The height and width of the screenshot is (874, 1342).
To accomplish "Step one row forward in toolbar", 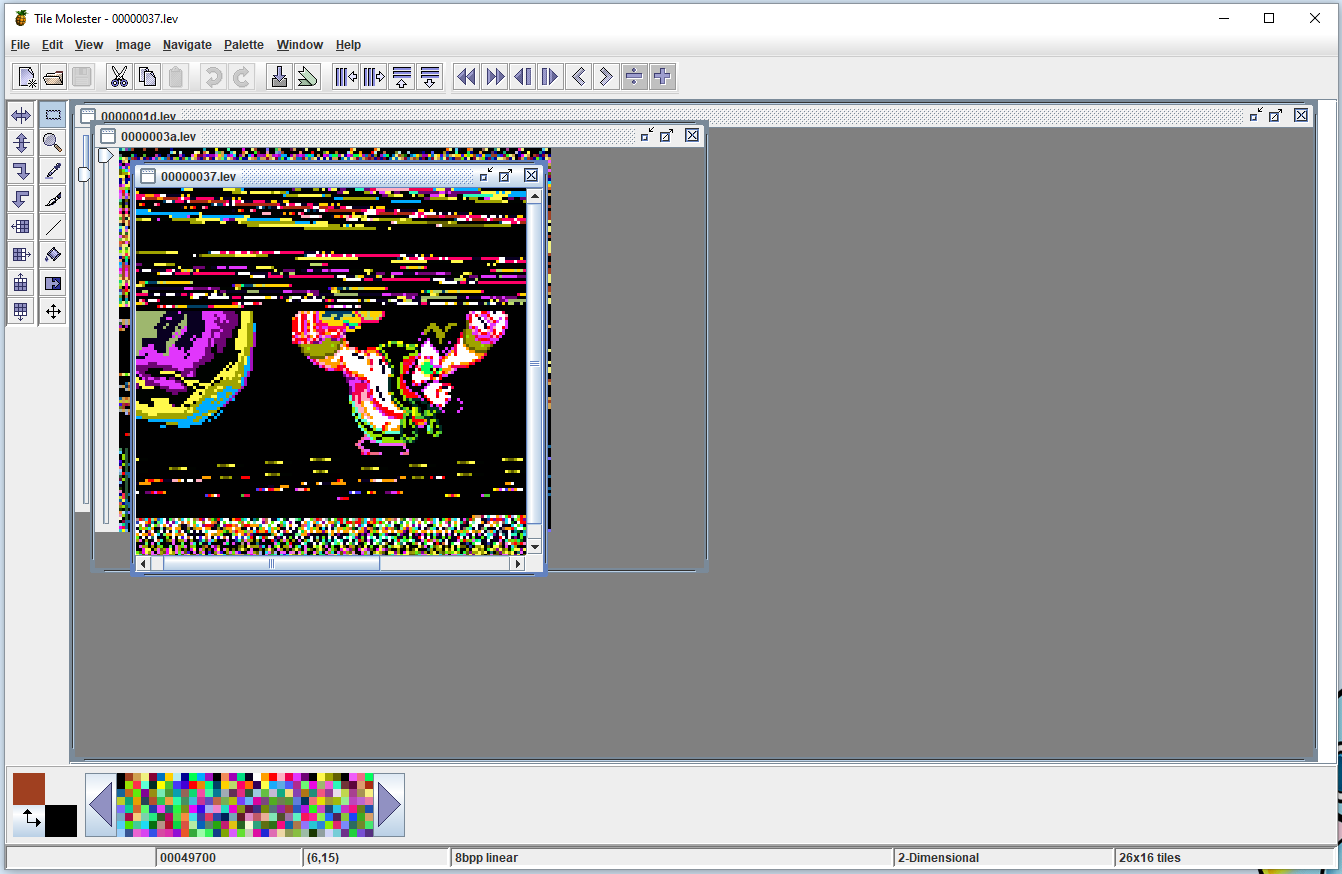I will (x=550, y=77).
